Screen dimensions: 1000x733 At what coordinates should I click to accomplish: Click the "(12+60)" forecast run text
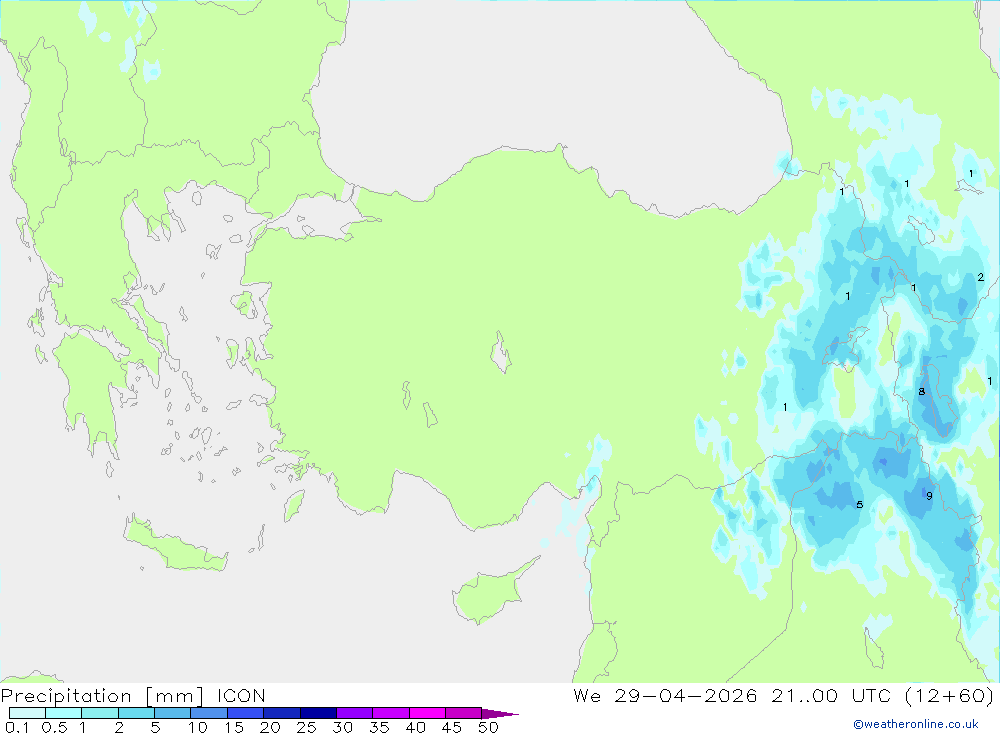(x=950, y=695)
